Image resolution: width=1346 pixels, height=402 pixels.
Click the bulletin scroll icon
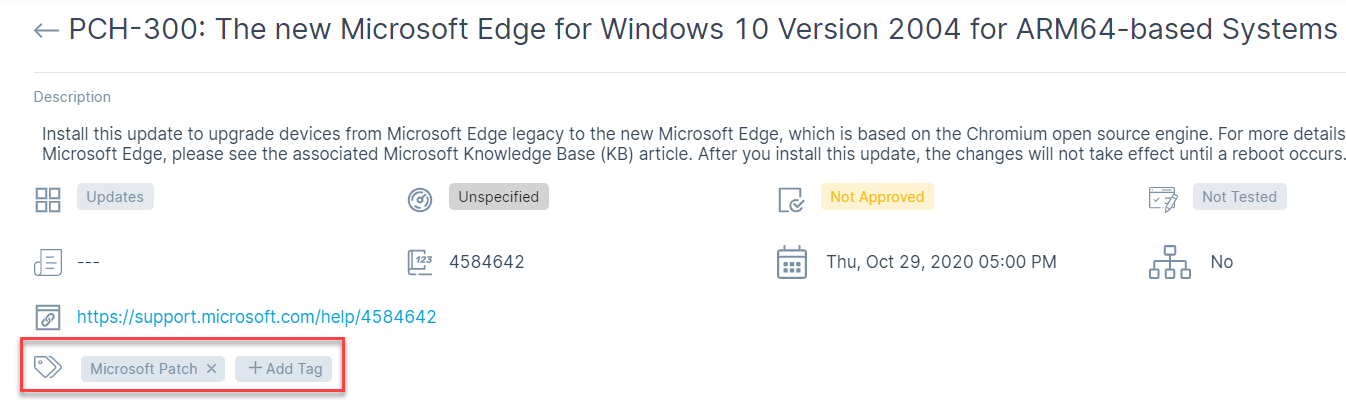click(x=48, y=263)
